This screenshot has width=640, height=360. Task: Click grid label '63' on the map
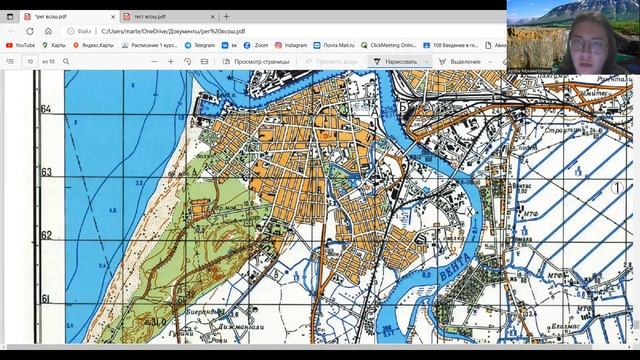click(x=47, y=172)
